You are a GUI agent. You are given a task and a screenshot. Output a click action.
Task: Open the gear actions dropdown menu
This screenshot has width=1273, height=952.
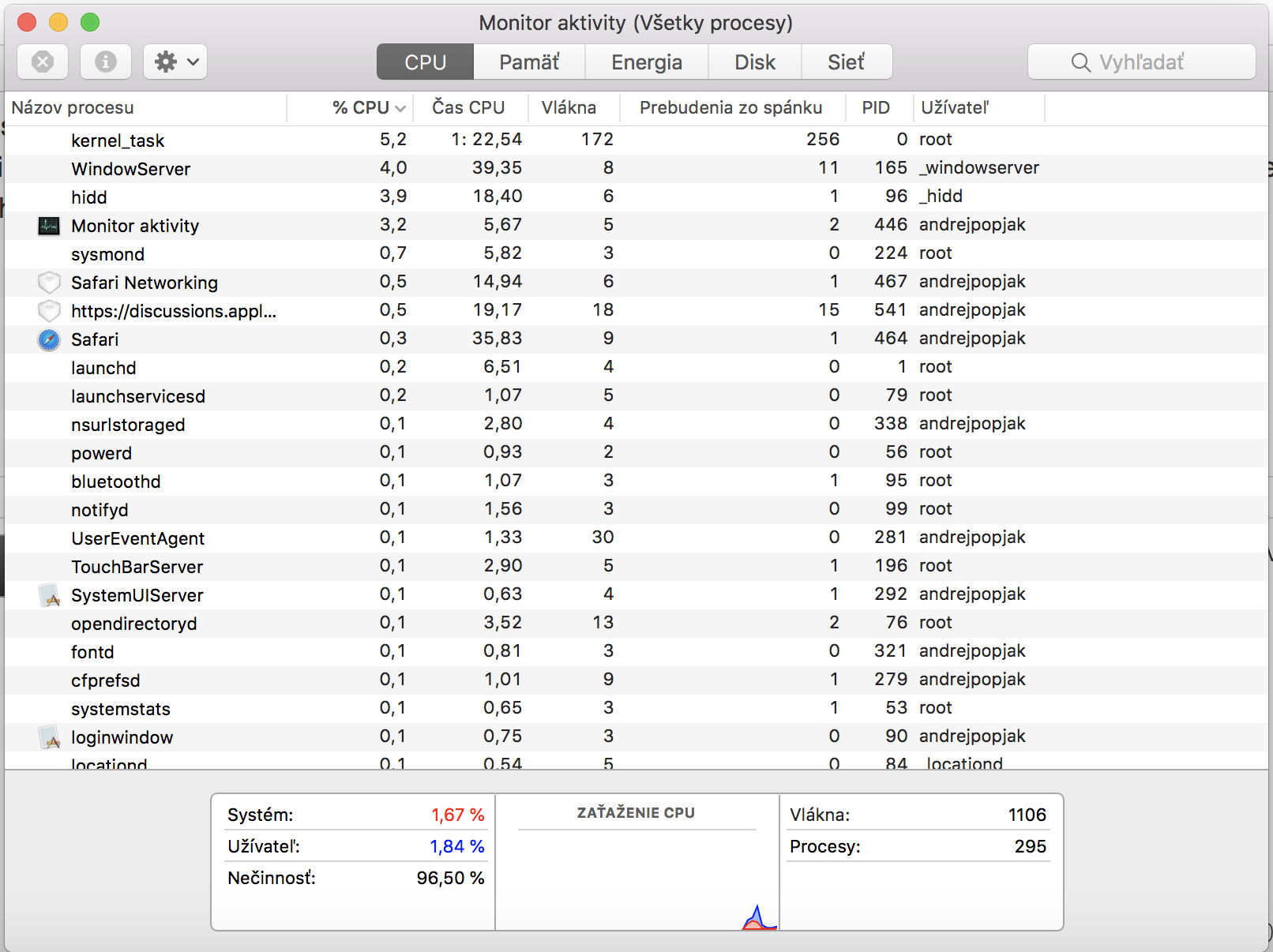(175, 62)
